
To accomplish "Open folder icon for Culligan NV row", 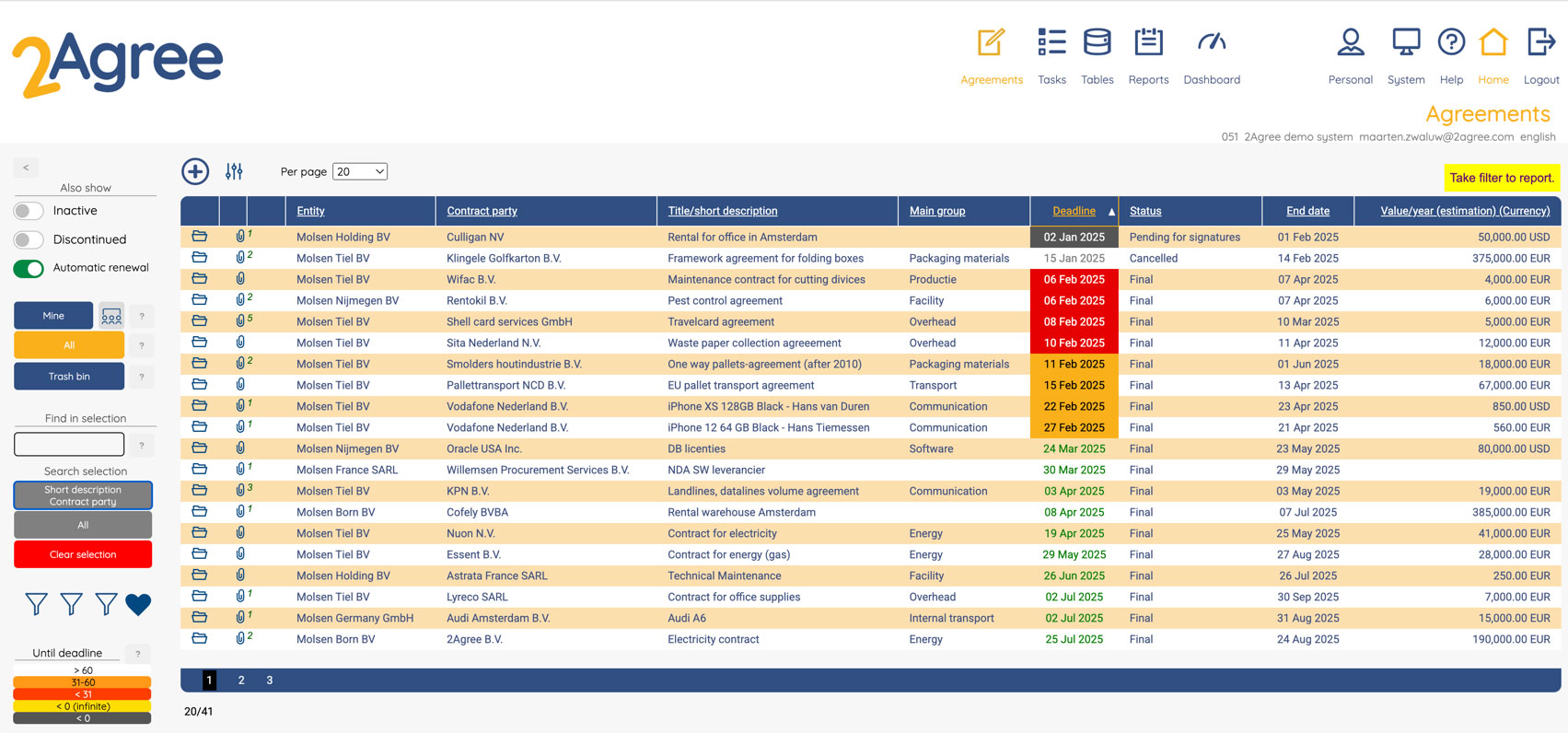I will 199,237.
